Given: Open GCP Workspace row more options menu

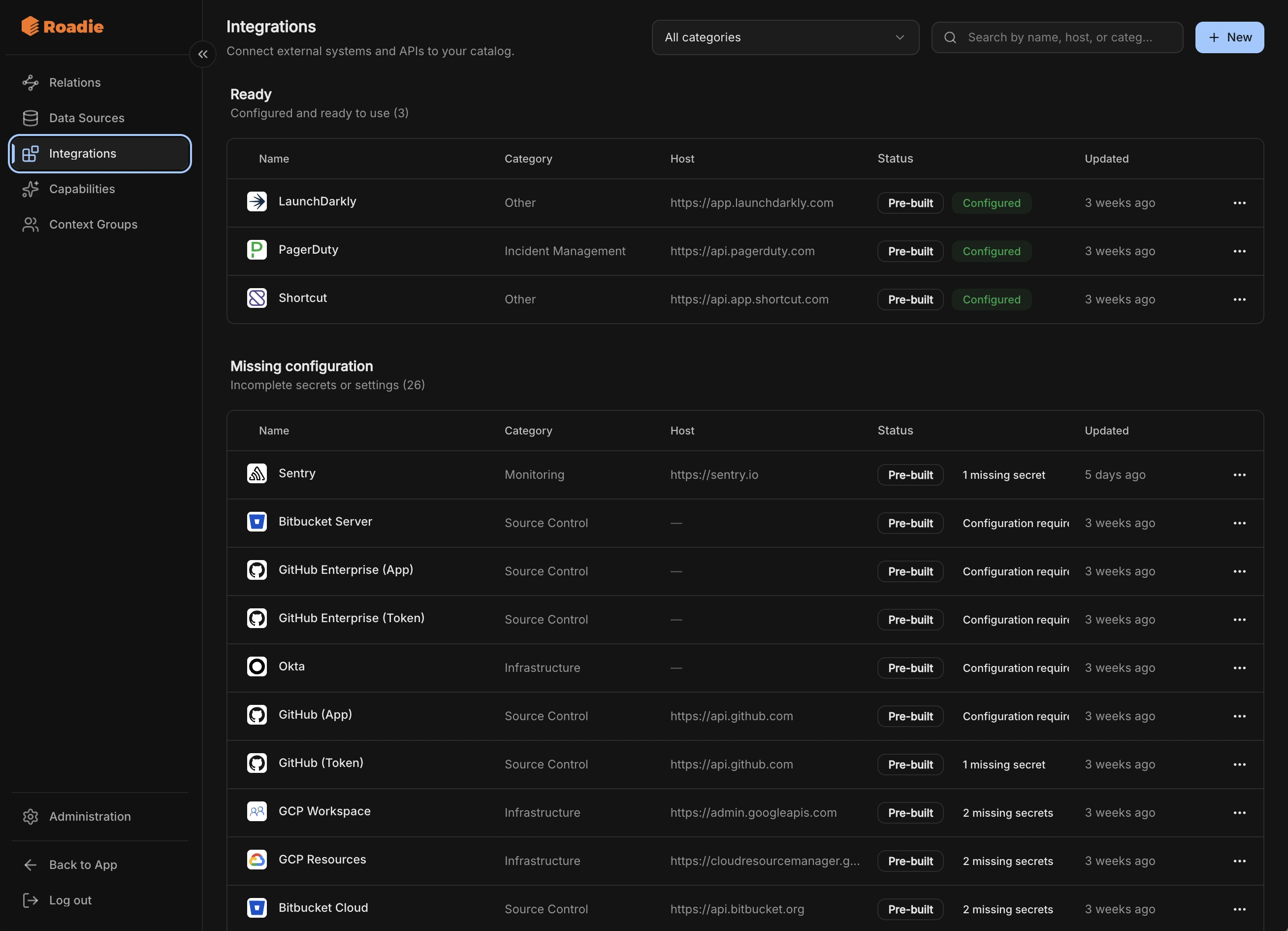Looking at the screenshot, I should click(x=1239, y=813).
